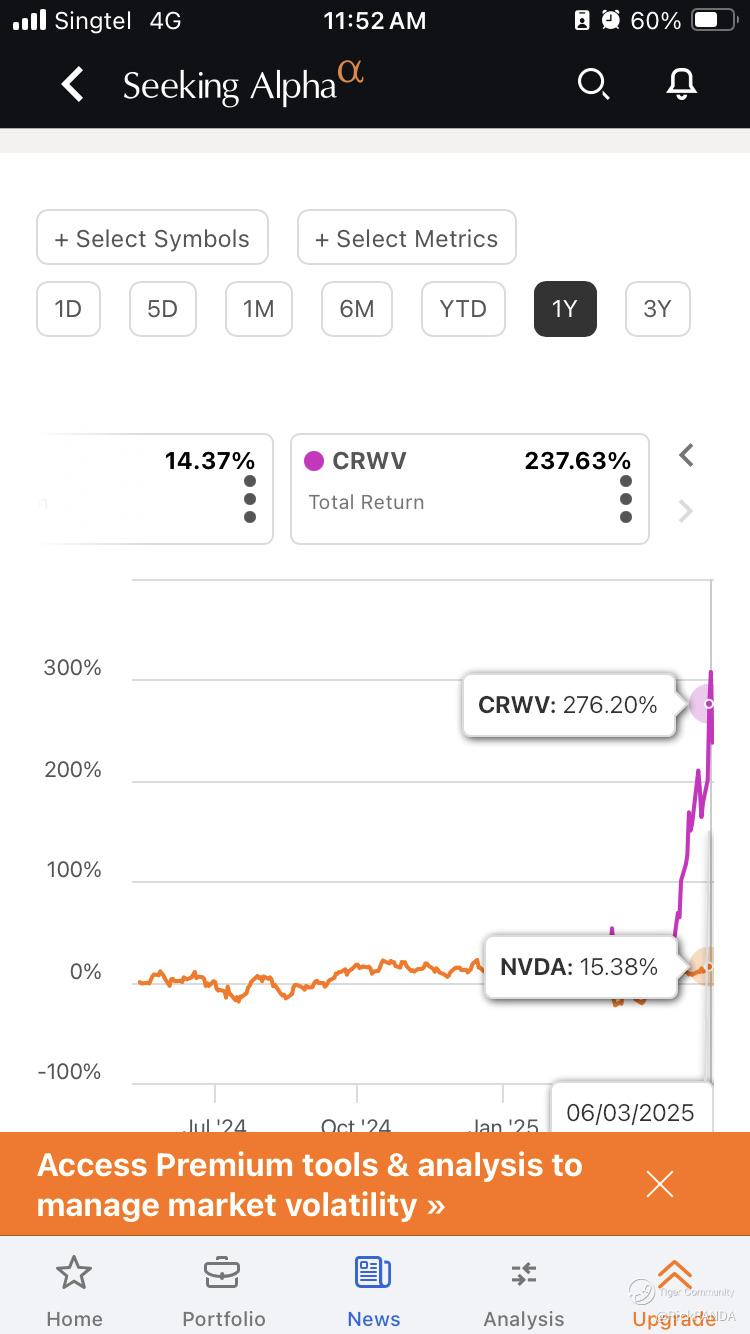
Task: Dismiss the orange Premium banner
Action: [x=660, y=1184]
